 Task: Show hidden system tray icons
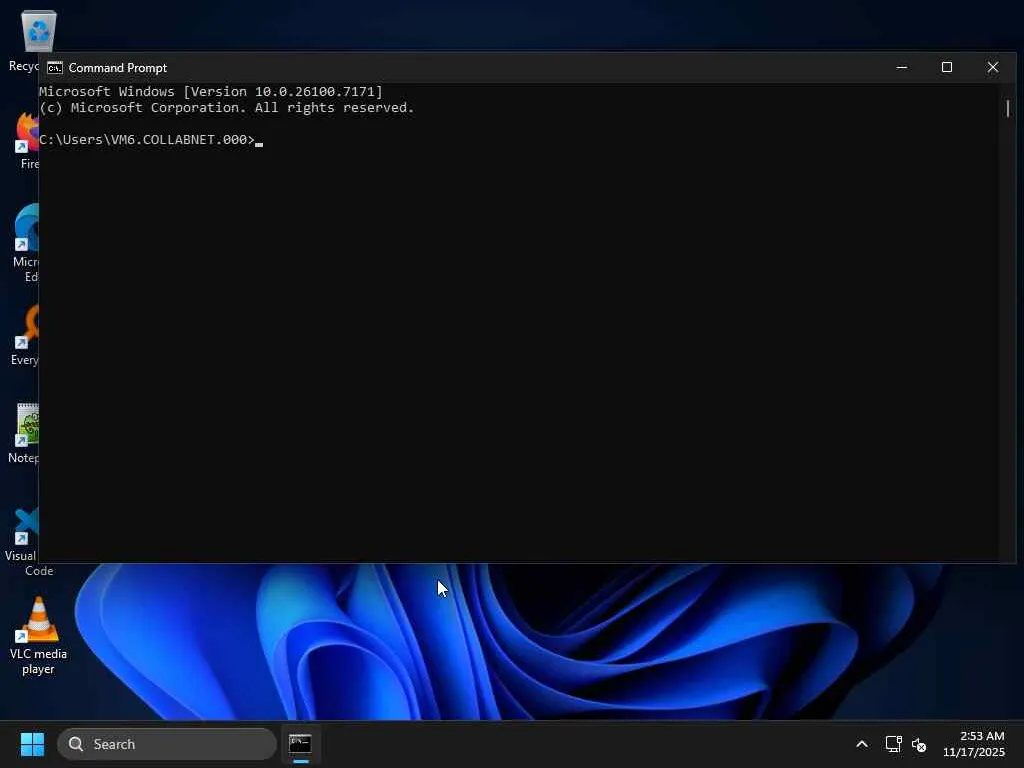(x=862, y=744)
